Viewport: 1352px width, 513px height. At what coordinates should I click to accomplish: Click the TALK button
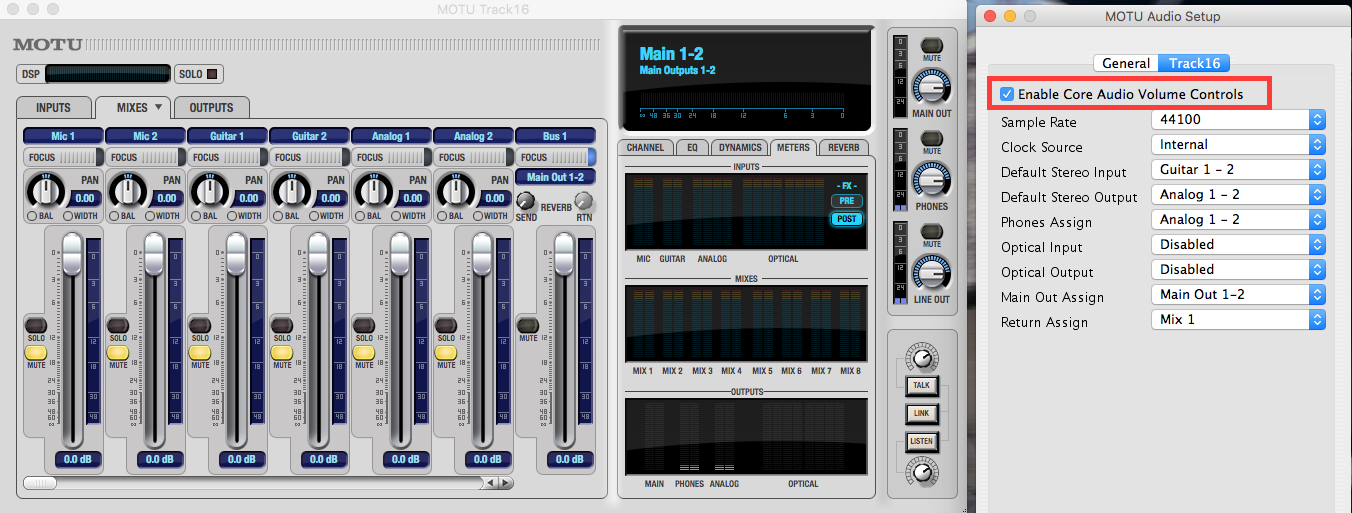[922, 386]
